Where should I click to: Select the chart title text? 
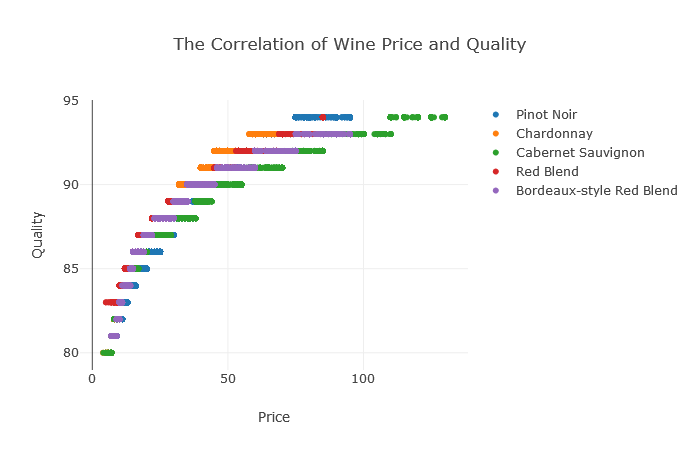pyautogui.click(x=350, y=45)
